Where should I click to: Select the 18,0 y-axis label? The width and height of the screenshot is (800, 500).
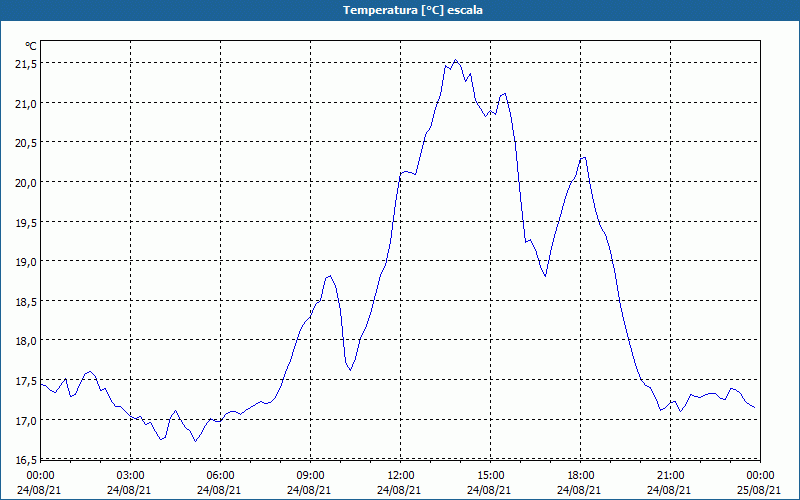[x=26, y=340]
